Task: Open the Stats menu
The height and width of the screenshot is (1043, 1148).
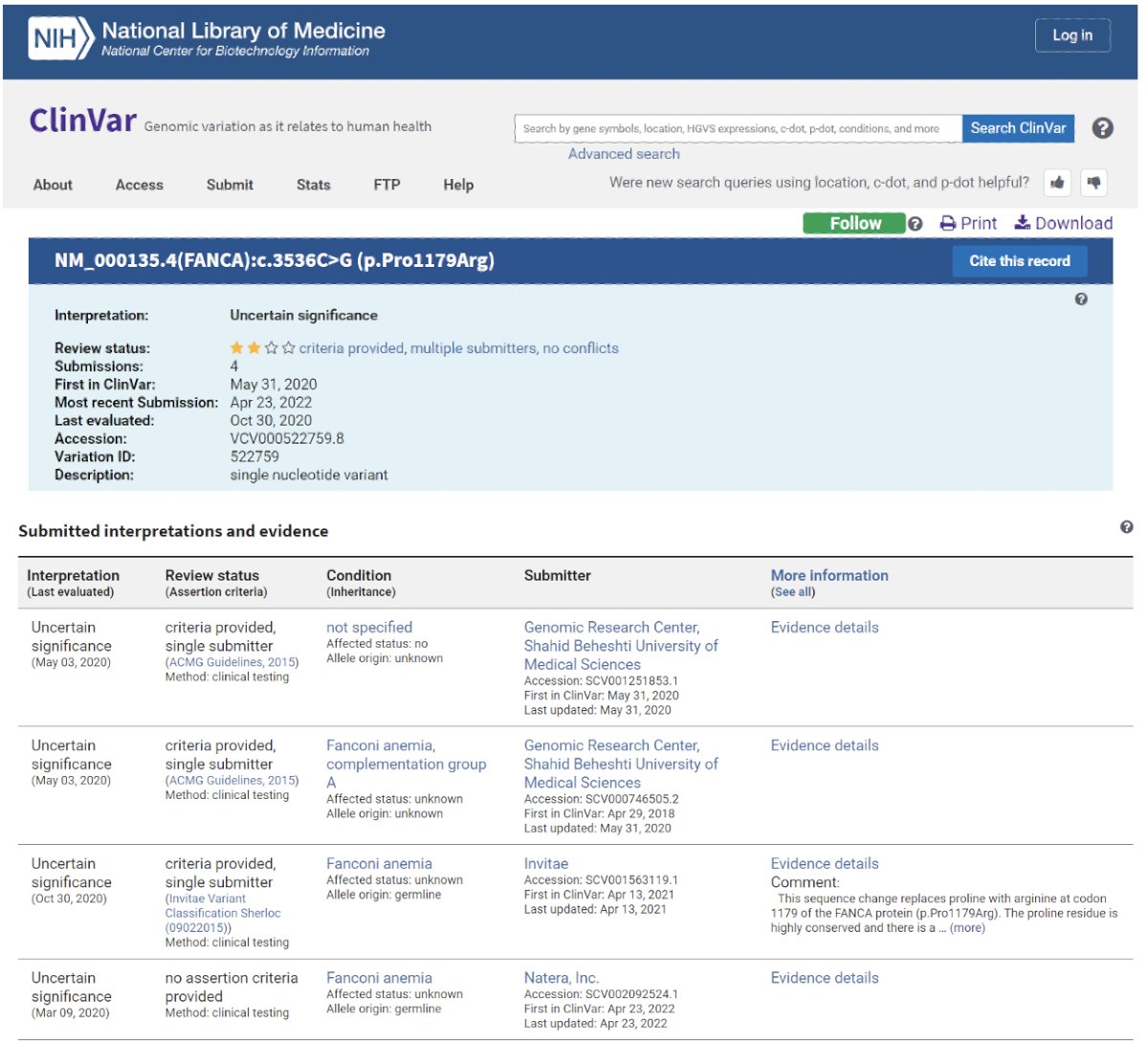Action: (x=313, y=185)
